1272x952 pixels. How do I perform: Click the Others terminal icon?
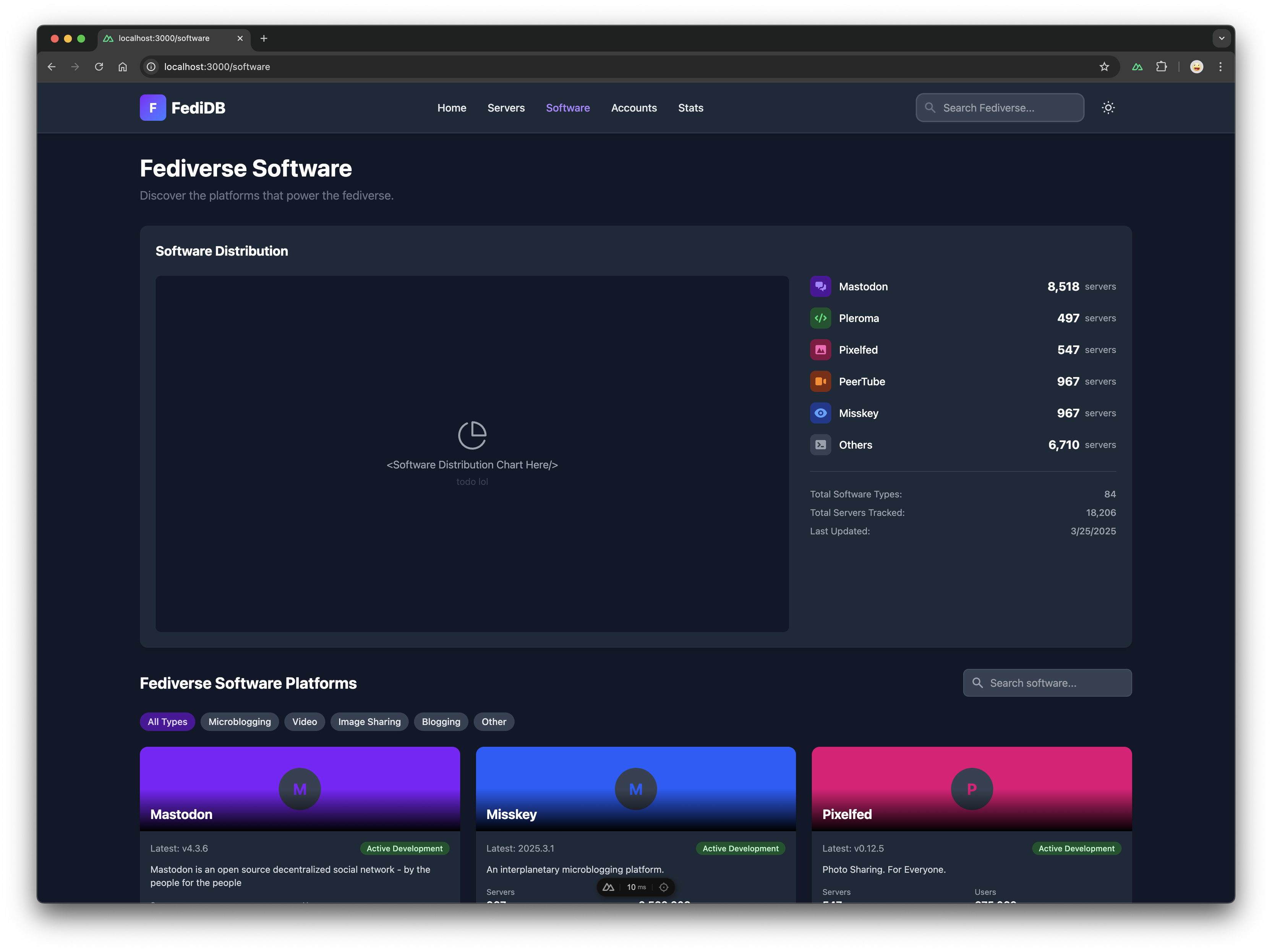tap(820, 444)
